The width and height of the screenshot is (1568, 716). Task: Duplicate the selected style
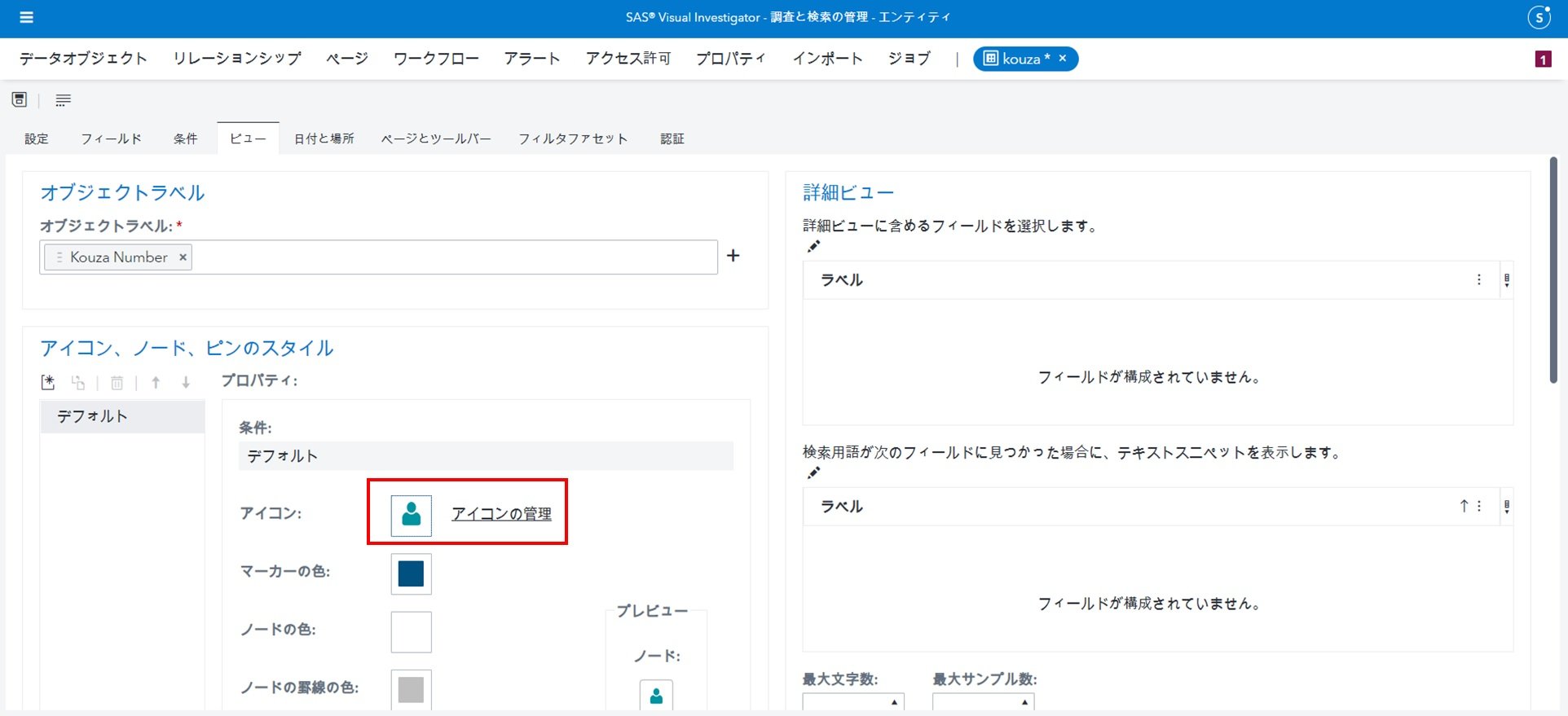(78, 382)
